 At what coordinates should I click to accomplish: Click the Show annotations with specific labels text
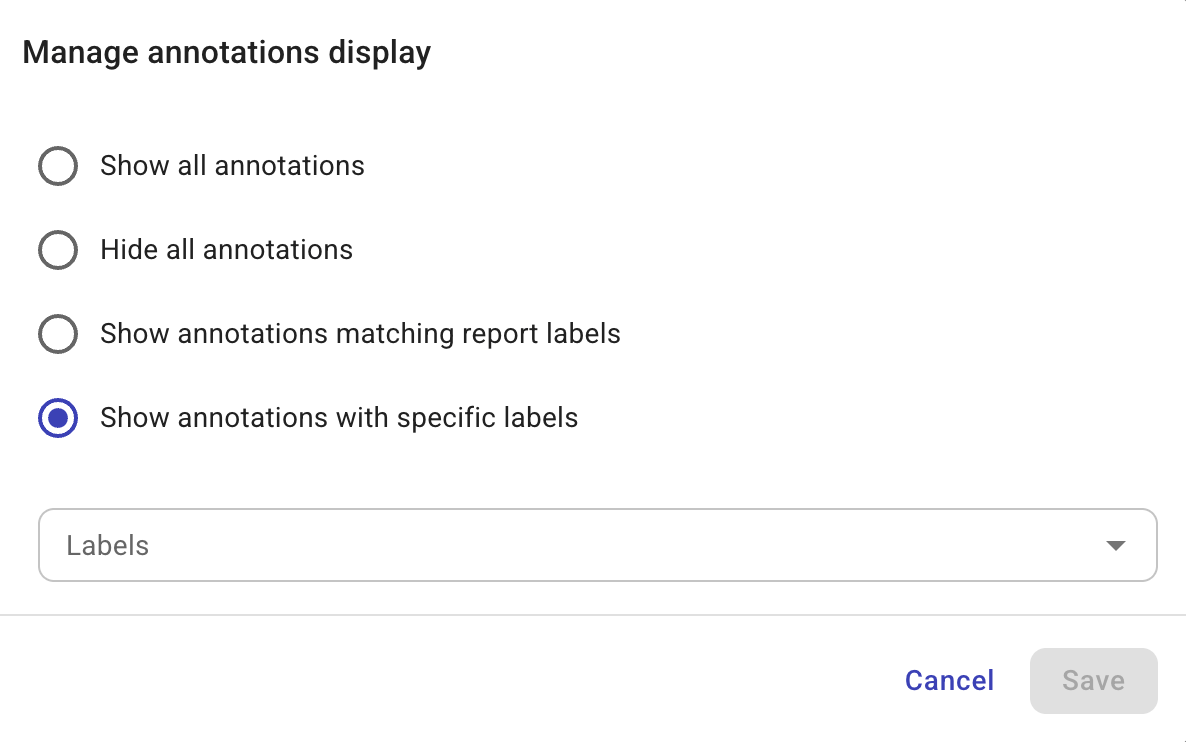click(338, 418)
